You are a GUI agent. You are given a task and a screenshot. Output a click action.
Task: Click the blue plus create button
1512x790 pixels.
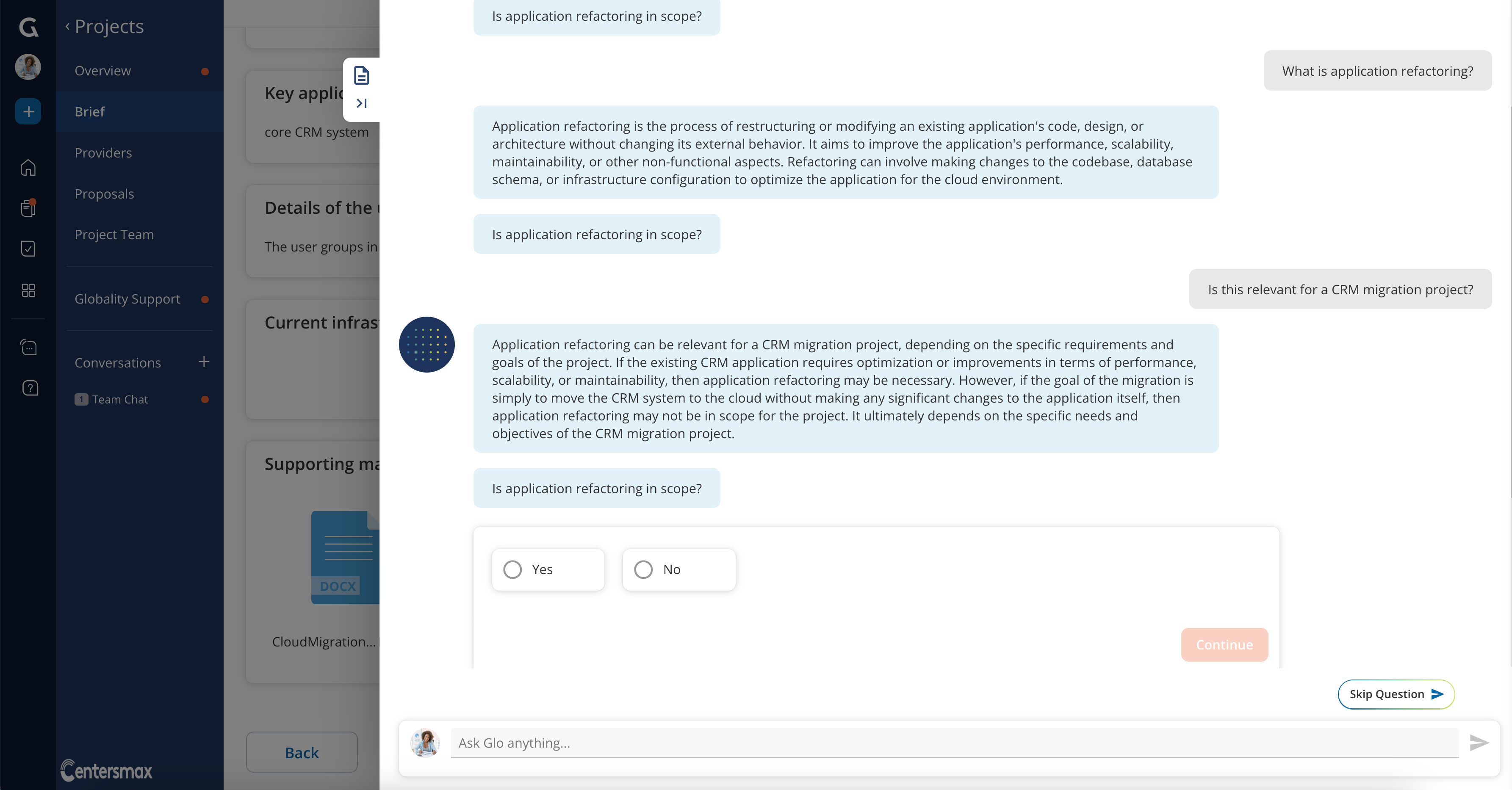tap(28, 111)
